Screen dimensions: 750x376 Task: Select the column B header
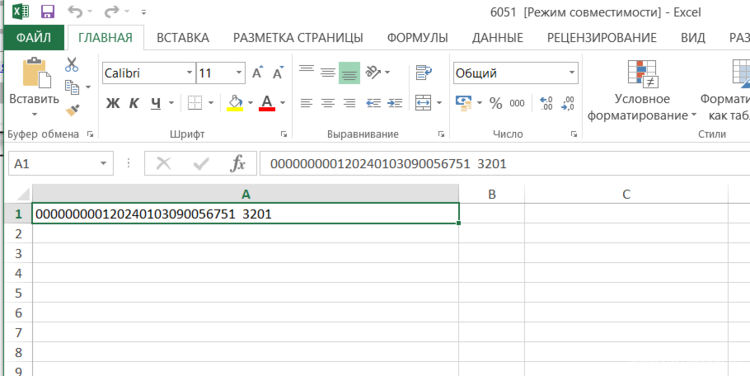point(491,194)
